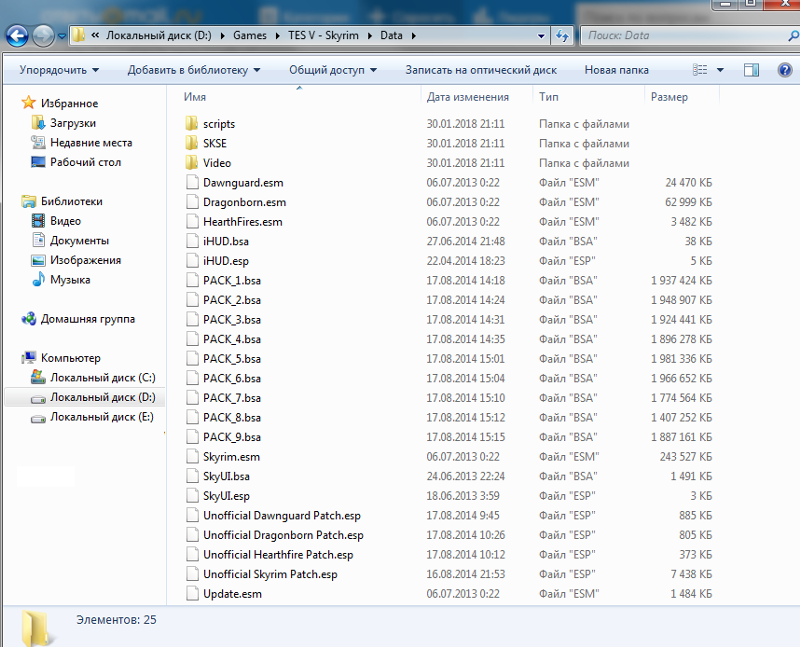Click the date '24.06.2013 22:24'
The width and height of the screenshot is (800, 647).
(465, 476)
